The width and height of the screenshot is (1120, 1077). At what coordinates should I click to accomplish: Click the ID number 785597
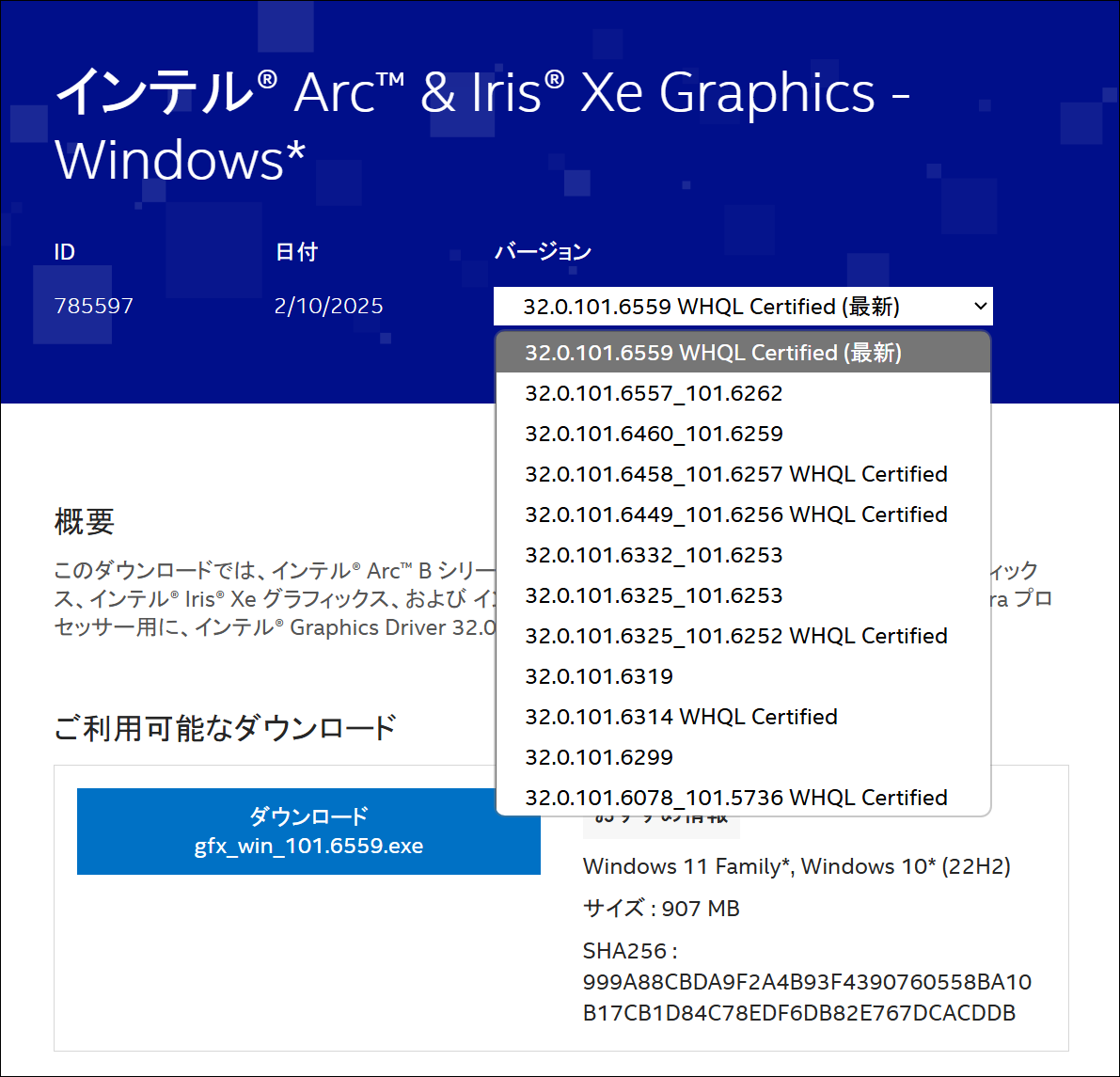(94, 306)
